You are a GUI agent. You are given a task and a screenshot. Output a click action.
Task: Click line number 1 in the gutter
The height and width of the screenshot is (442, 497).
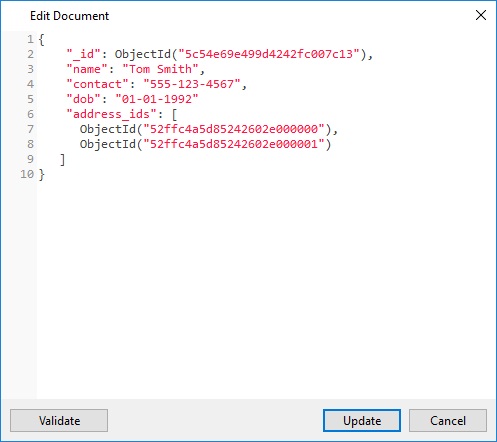click(30, 39)
